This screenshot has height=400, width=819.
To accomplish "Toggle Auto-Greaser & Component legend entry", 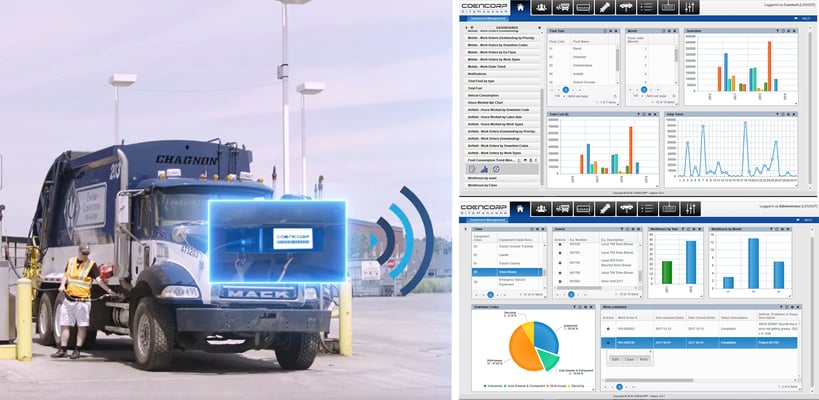I will point(525,387).
